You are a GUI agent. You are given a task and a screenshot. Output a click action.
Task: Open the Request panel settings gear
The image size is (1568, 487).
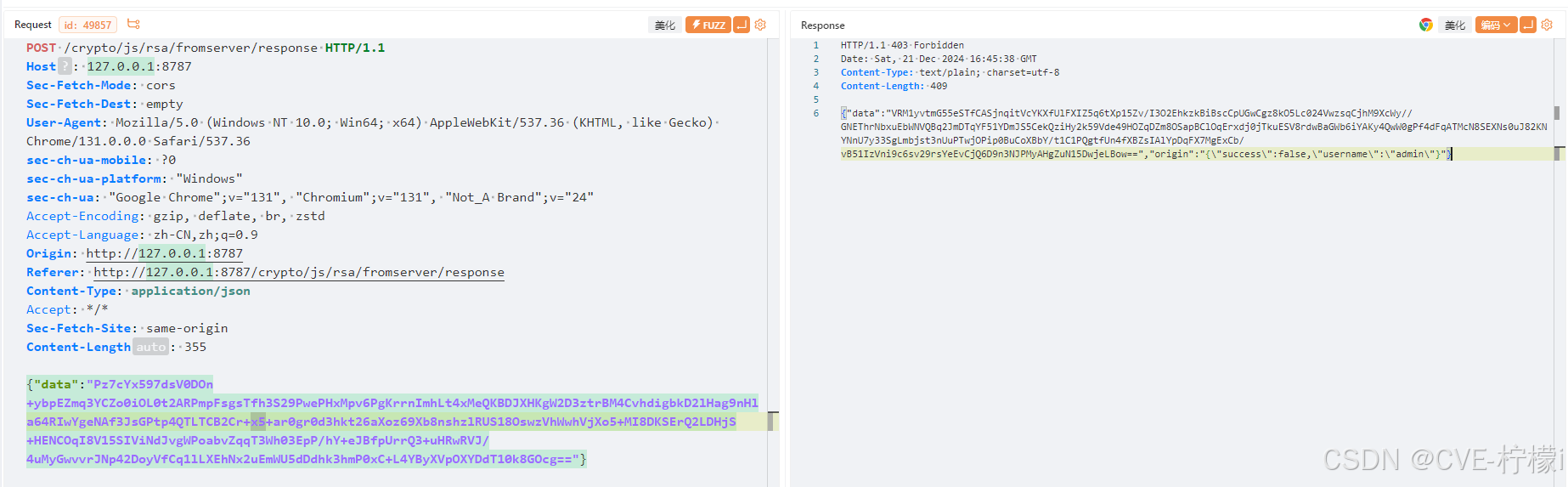(760, 25)
